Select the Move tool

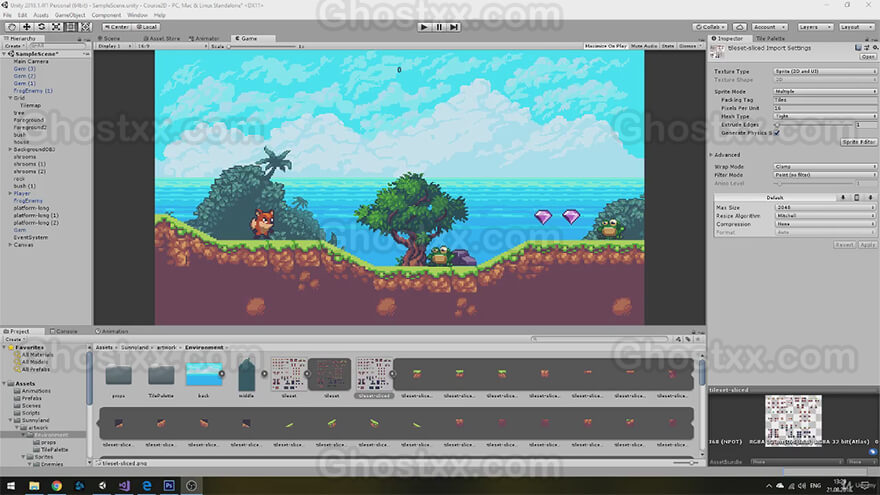[x=26, y=27]
